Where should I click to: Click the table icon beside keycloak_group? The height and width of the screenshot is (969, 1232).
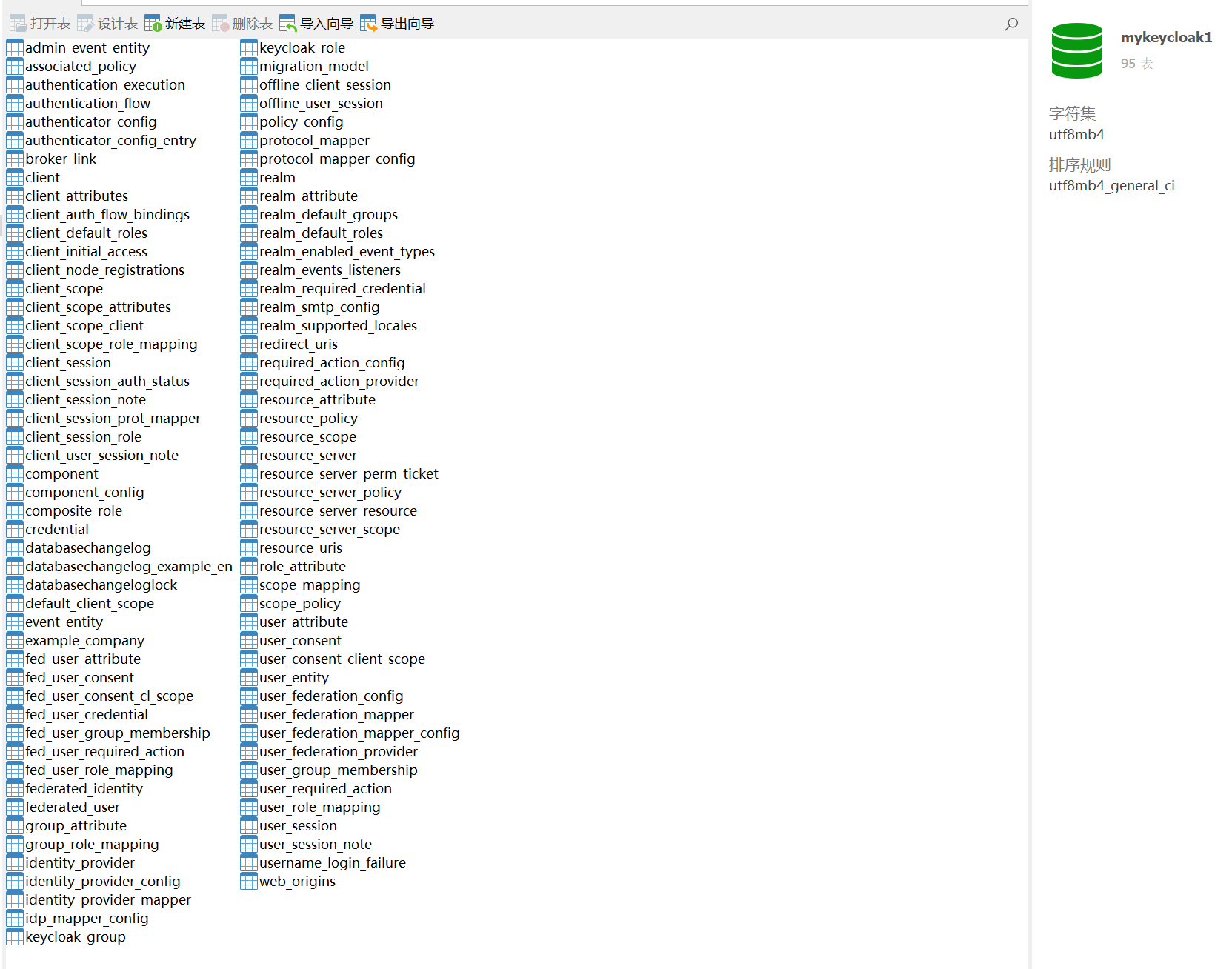pyautogui.click(x=15, y=937)
